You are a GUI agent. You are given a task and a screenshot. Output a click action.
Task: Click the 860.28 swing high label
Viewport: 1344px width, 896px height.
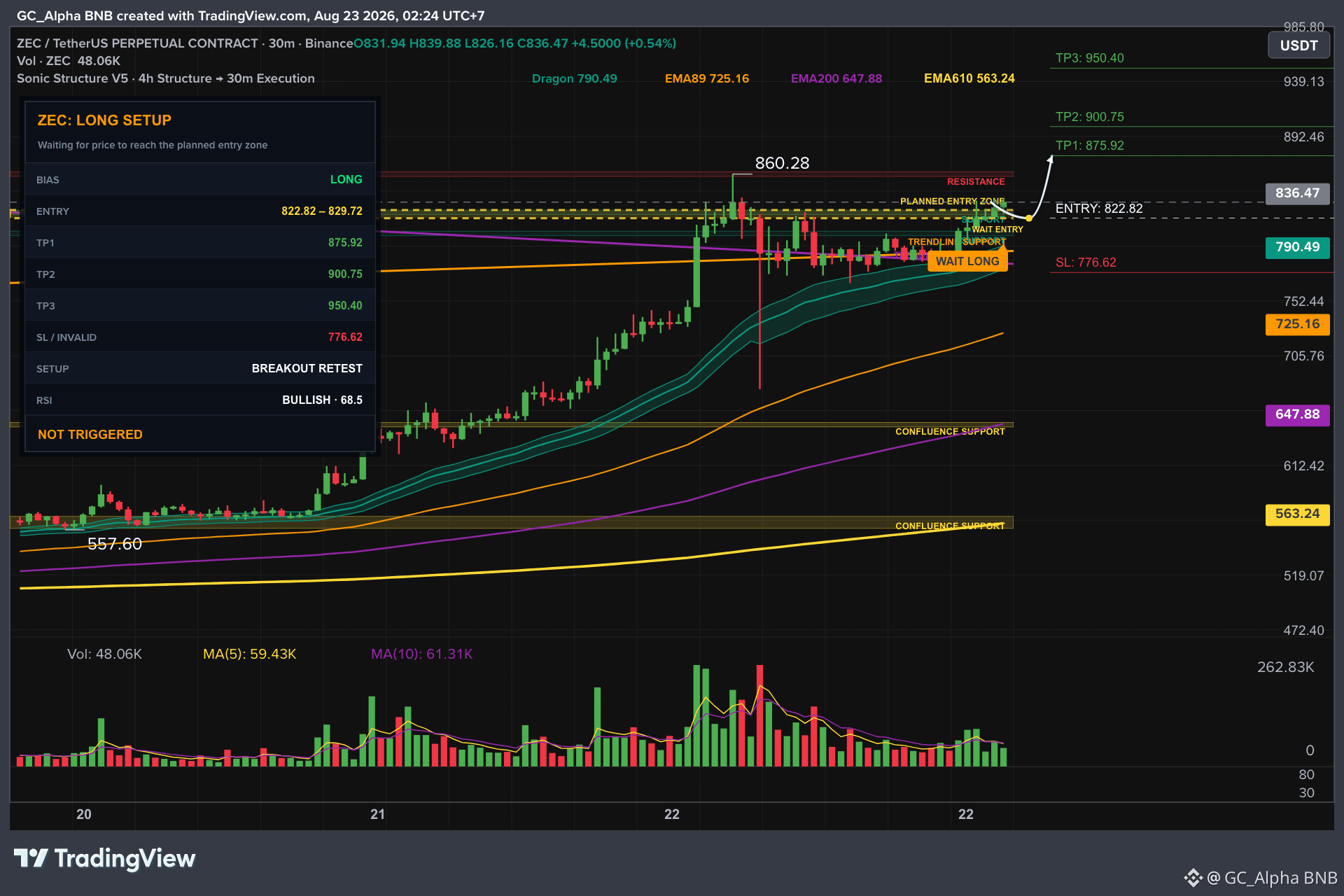pos(782,163)
